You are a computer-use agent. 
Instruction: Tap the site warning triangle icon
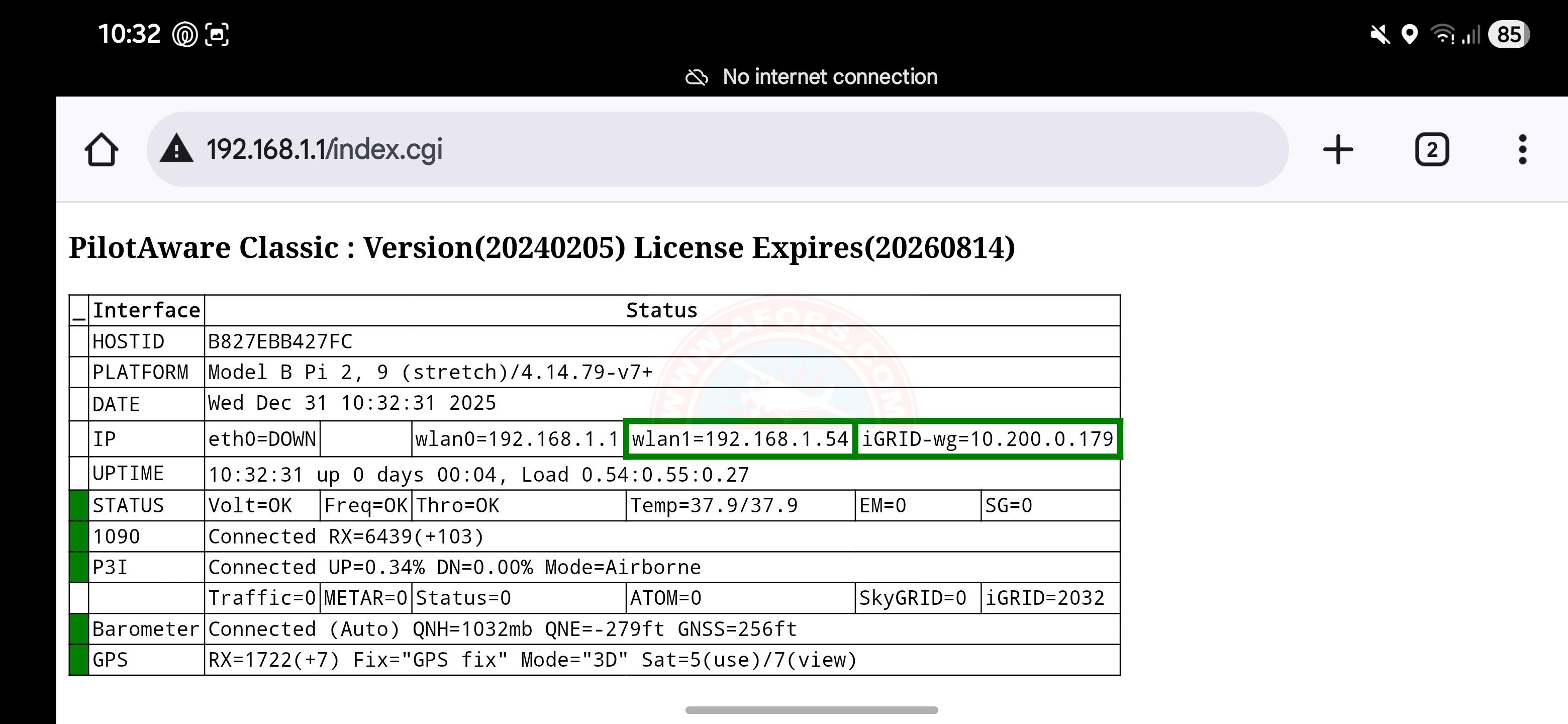point(176,150)
